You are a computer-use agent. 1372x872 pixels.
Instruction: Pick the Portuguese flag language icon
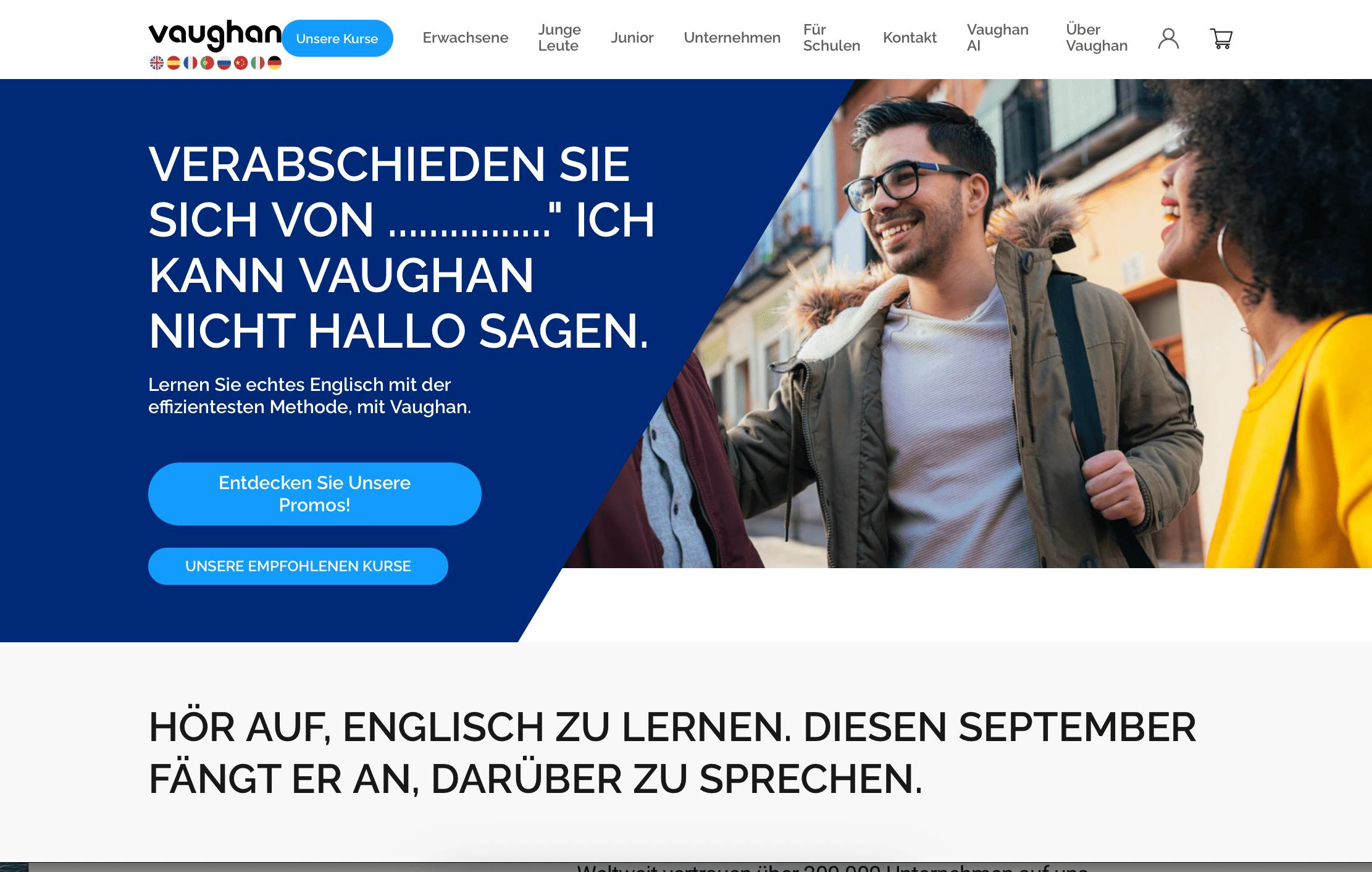[x=207, y=62]
